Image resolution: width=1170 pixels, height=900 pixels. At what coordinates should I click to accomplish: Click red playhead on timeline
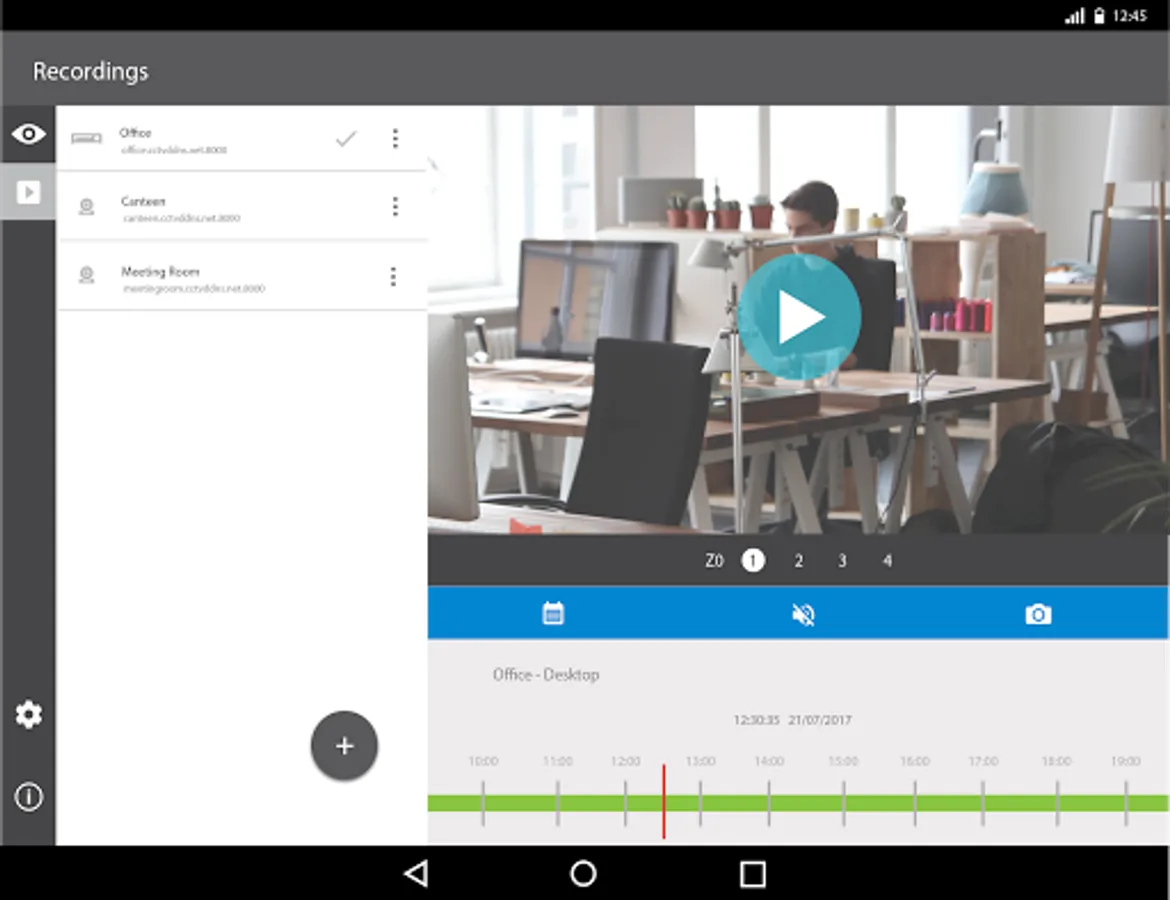(x=663, y=801)
